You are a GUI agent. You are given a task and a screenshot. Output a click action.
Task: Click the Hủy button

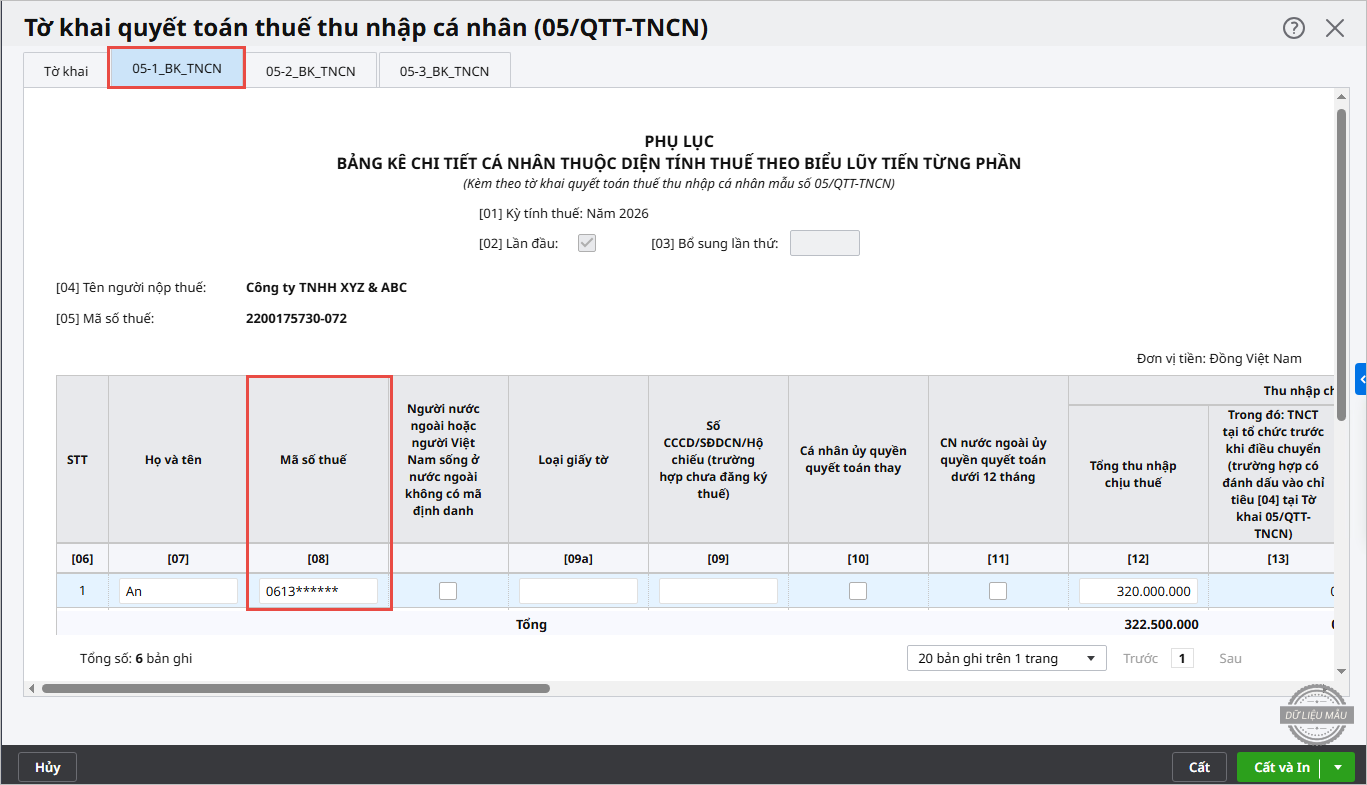click(x=48, y=767)
